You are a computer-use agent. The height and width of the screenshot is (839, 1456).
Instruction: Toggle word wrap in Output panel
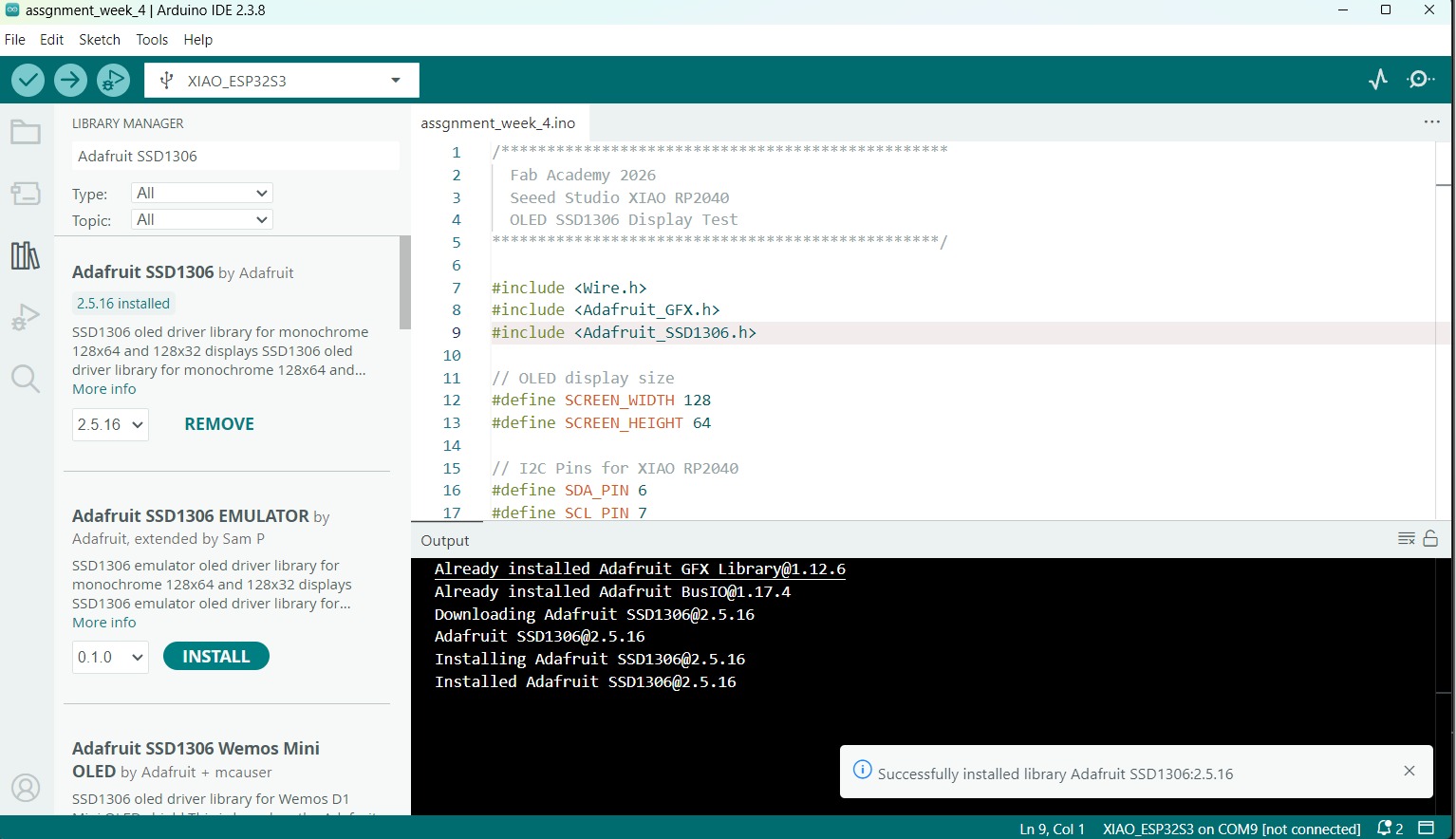click(1407, 539)
